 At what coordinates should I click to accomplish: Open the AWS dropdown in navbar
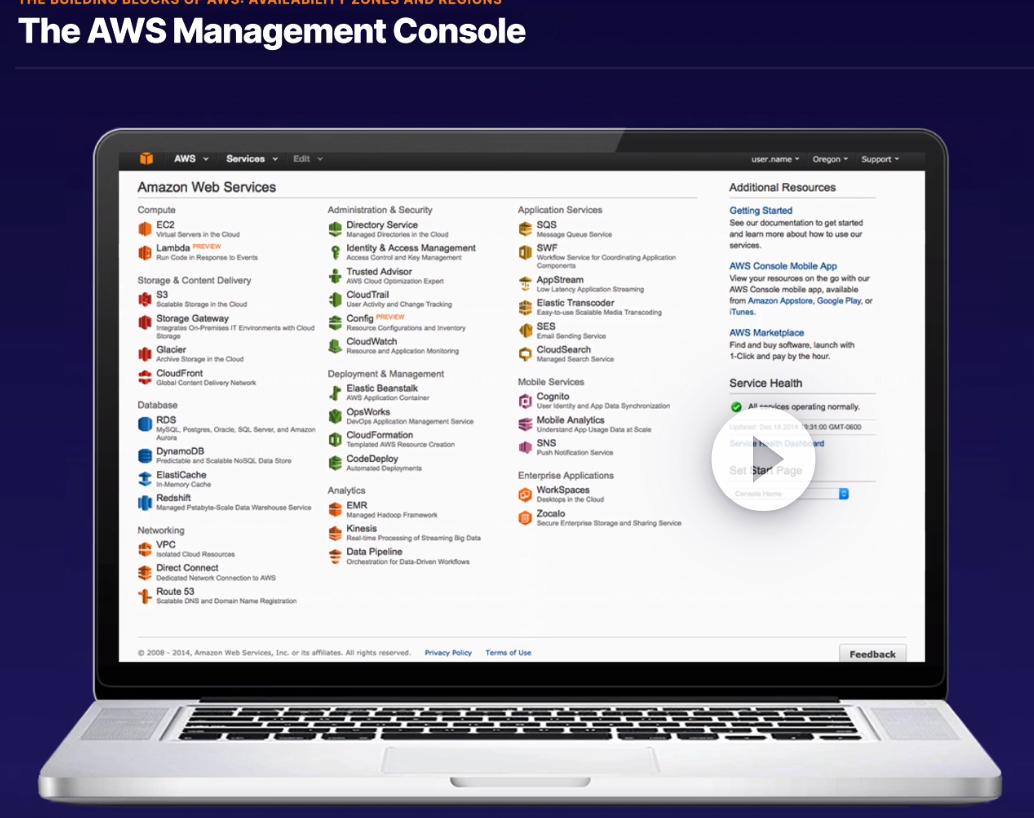tap(191, 159)
